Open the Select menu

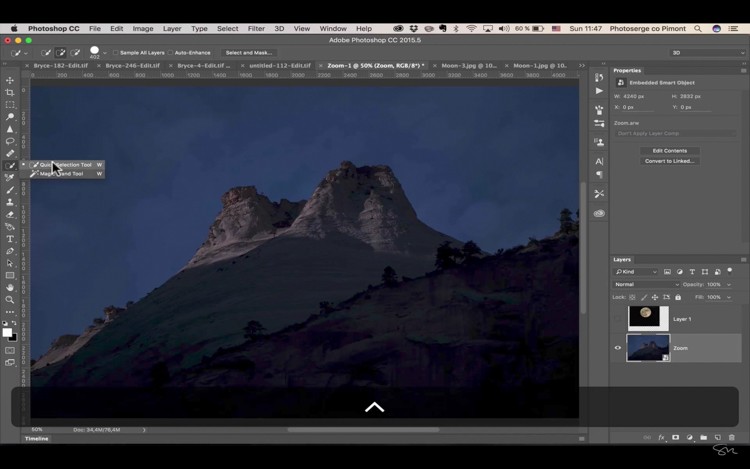click(227, 29)
